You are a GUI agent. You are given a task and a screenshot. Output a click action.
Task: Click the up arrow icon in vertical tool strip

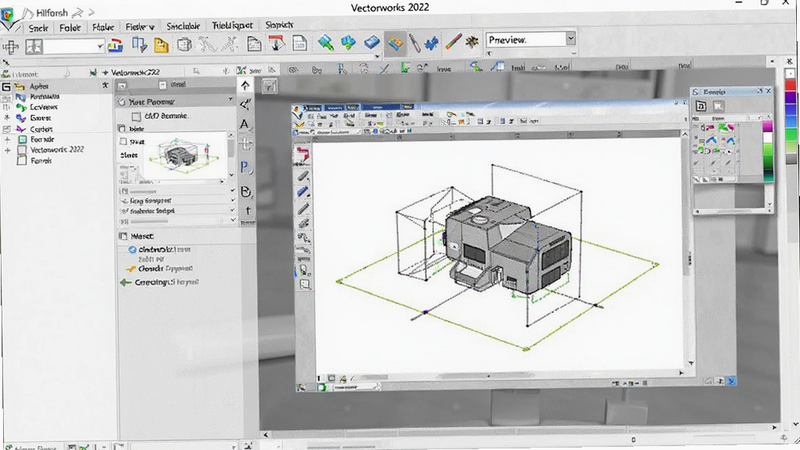[245, 85]
